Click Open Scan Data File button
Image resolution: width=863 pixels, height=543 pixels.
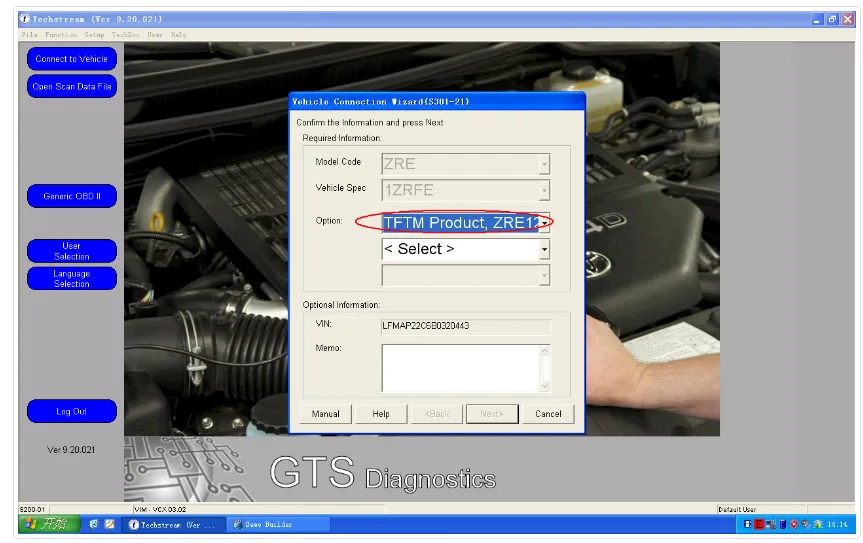(x=72, y=86)
